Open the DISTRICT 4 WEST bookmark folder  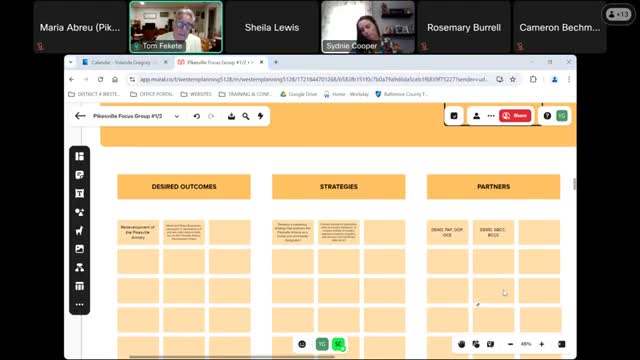coord(94,94)
